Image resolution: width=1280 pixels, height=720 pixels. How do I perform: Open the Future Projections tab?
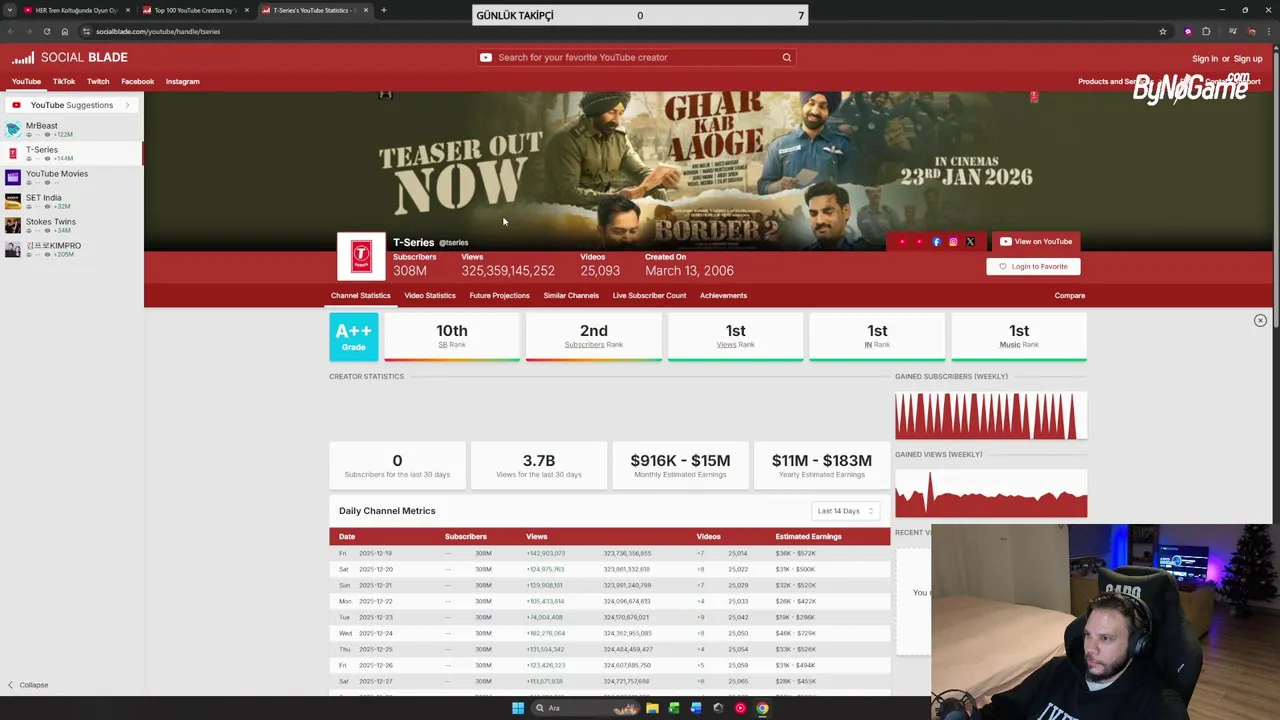point(499,295)
